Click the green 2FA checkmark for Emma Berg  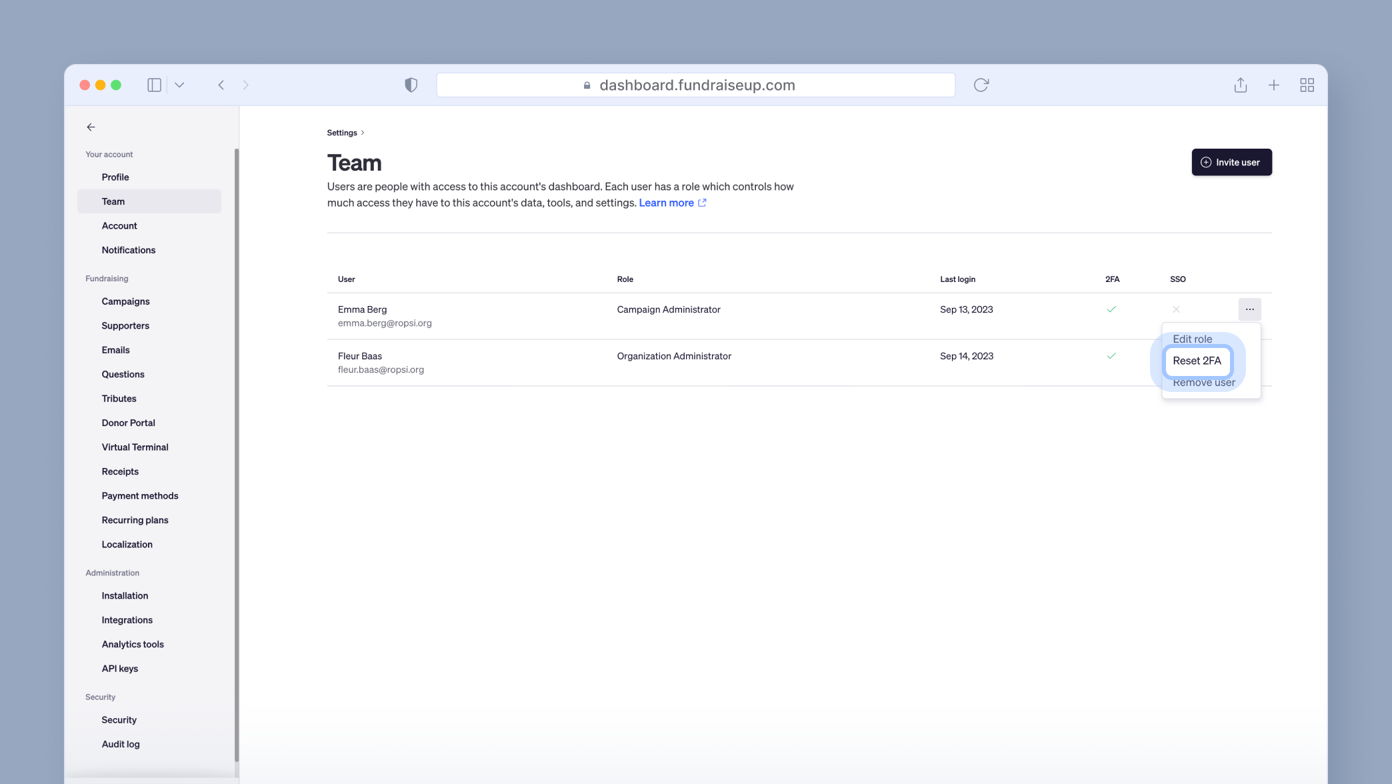[x=1110, y=310]
